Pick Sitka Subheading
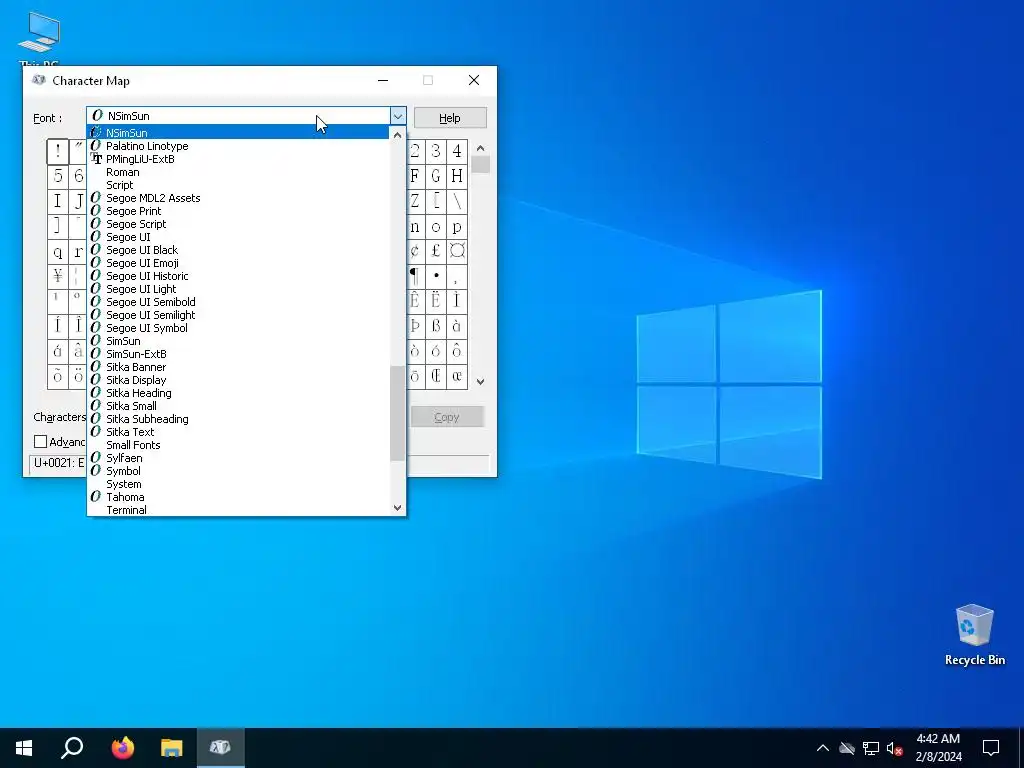 pos(238,419)
